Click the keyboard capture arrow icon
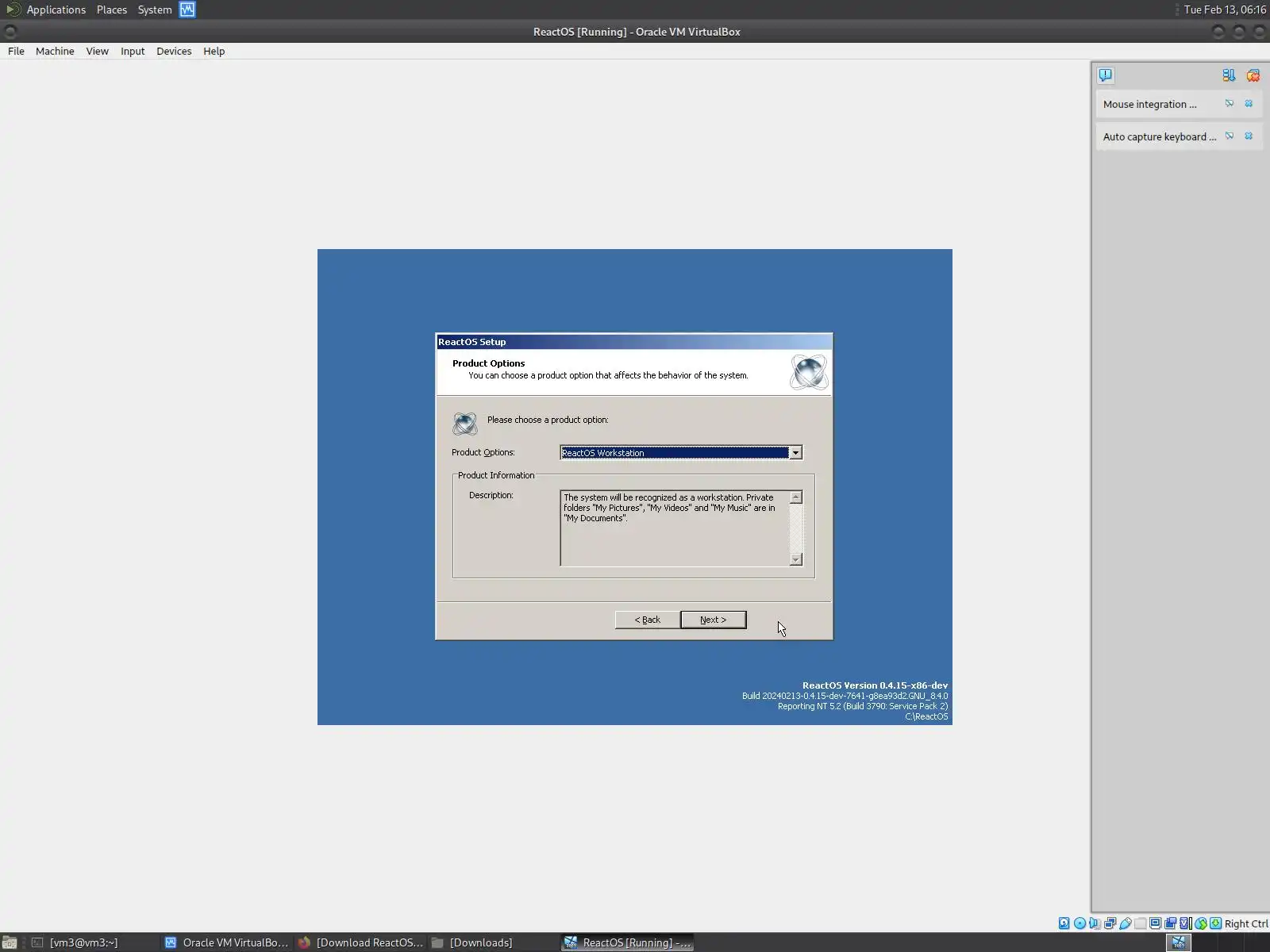Image resolution: width=1270 pixels, height=952 pixels. 1215,923
